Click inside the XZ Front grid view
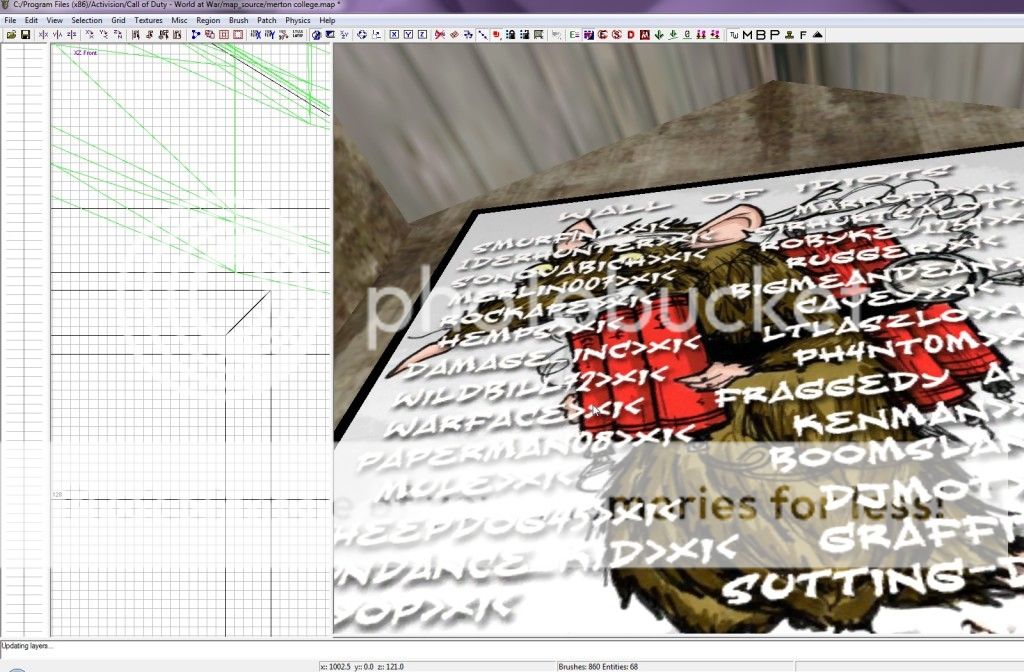This screenshot has height=672, width=1024. click(190, 400)
